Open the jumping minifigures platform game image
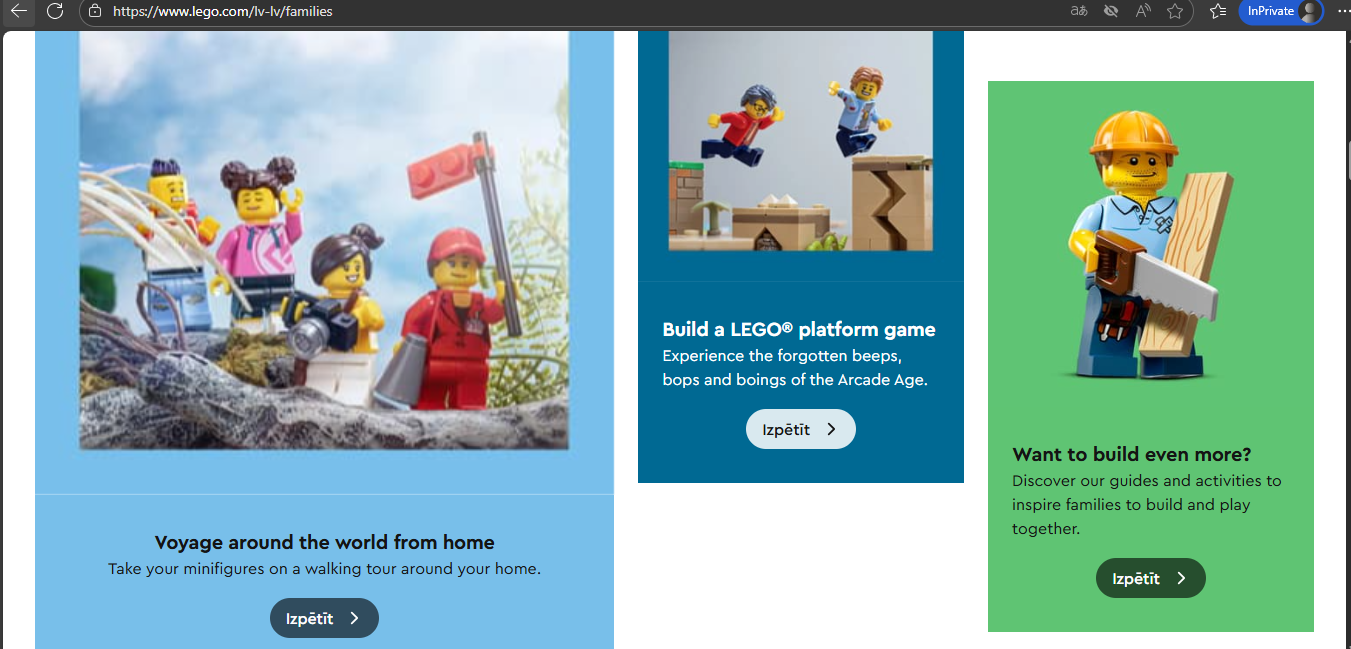 pos(801,140)
